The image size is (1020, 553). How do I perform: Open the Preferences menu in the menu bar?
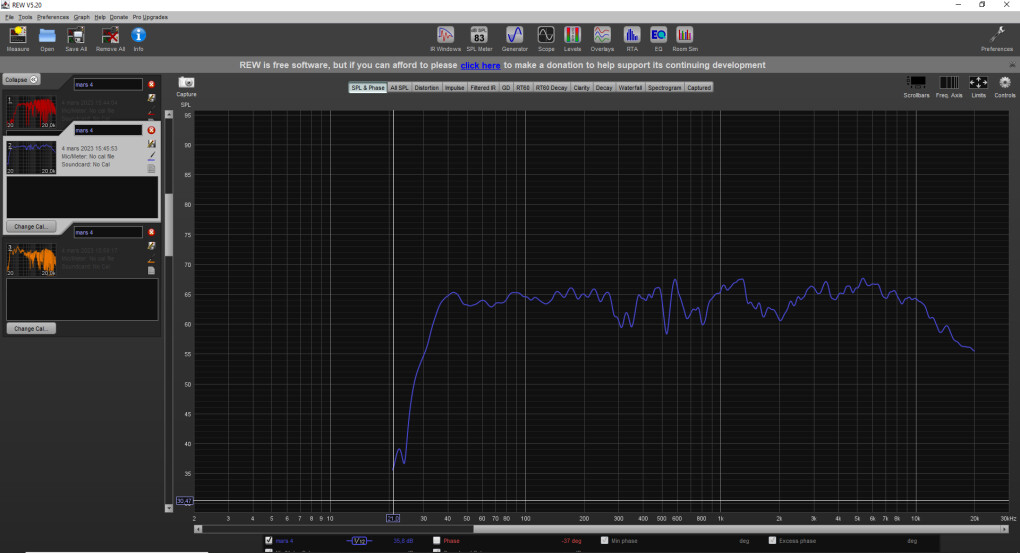click(53, 18)
